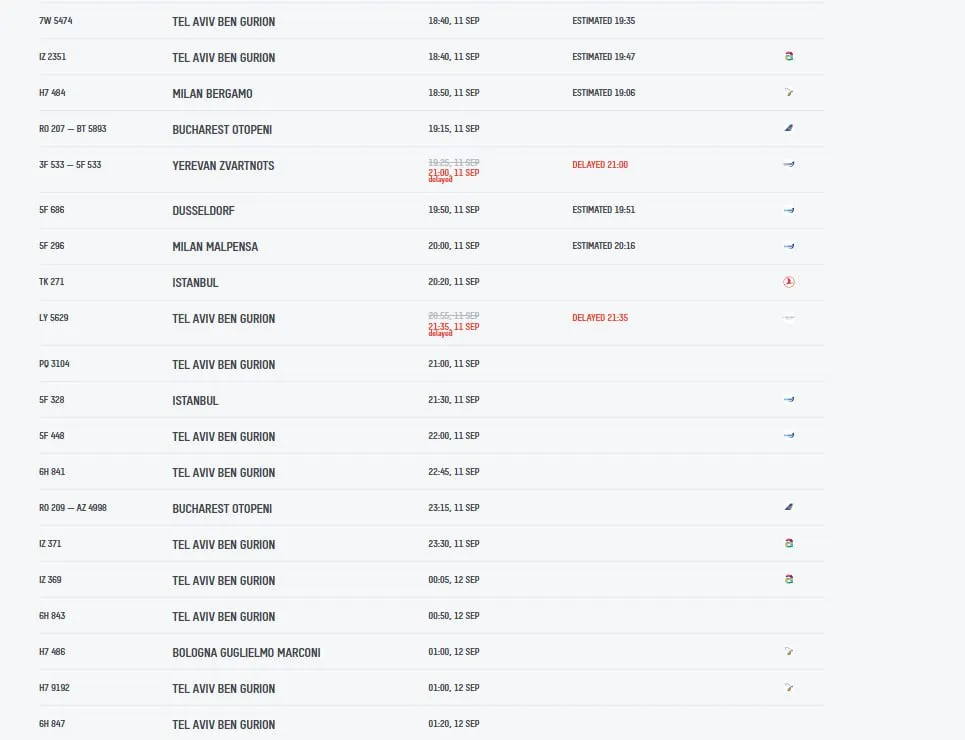
Task: Click the airline logo on the 5F 686 Dusseldorf row
Action: point(789,210)
